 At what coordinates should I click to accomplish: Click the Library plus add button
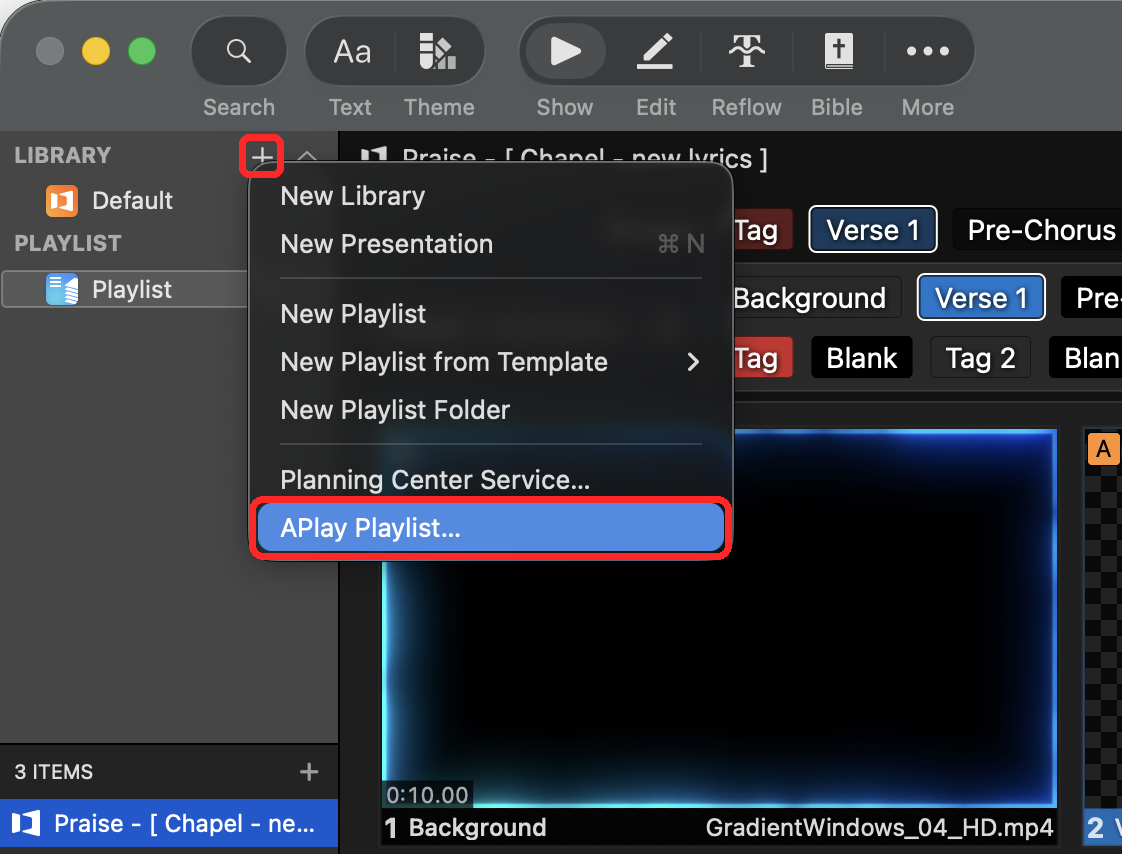(262, 156)
